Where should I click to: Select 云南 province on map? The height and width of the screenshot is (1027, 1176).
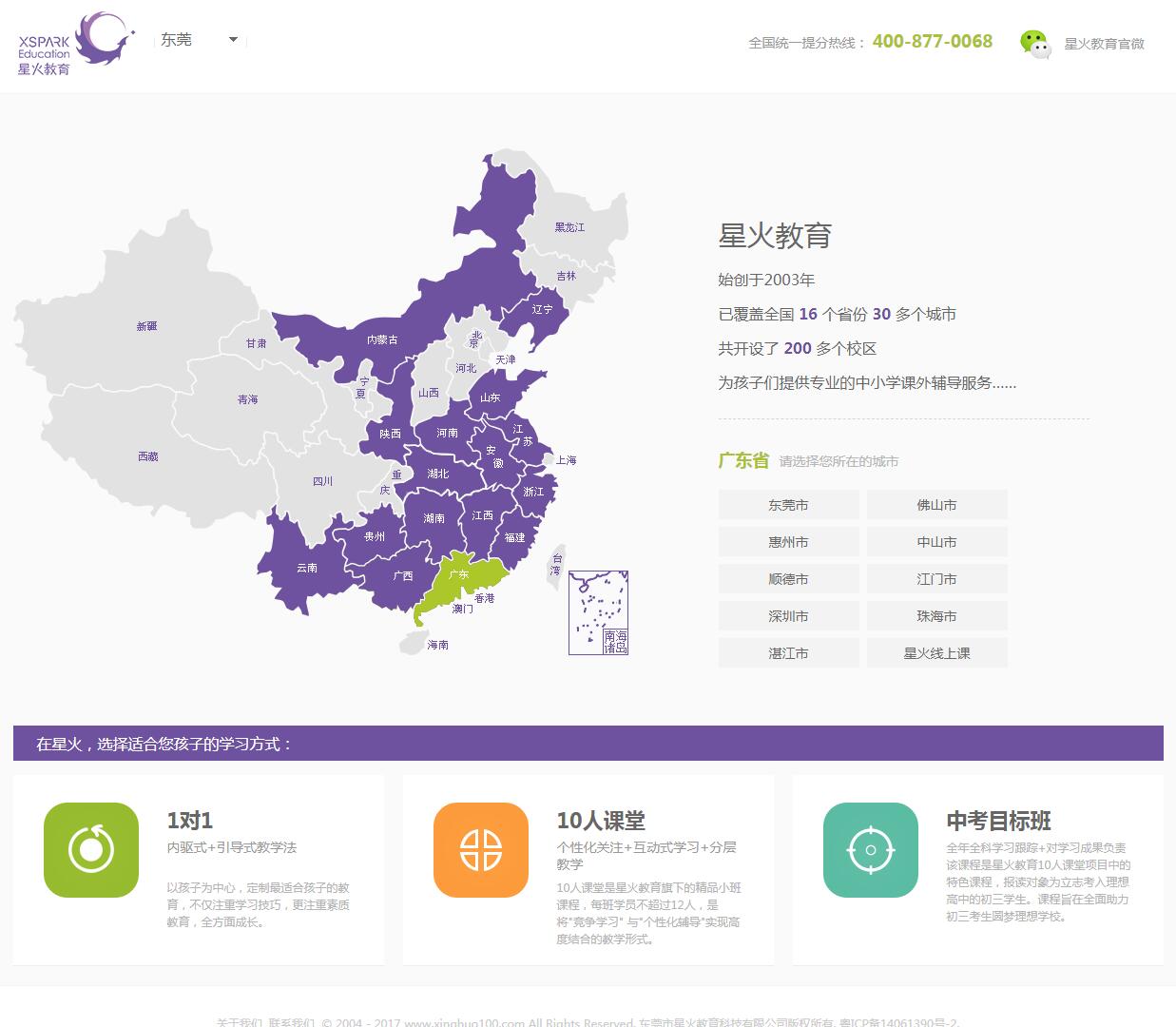[306, 568]
